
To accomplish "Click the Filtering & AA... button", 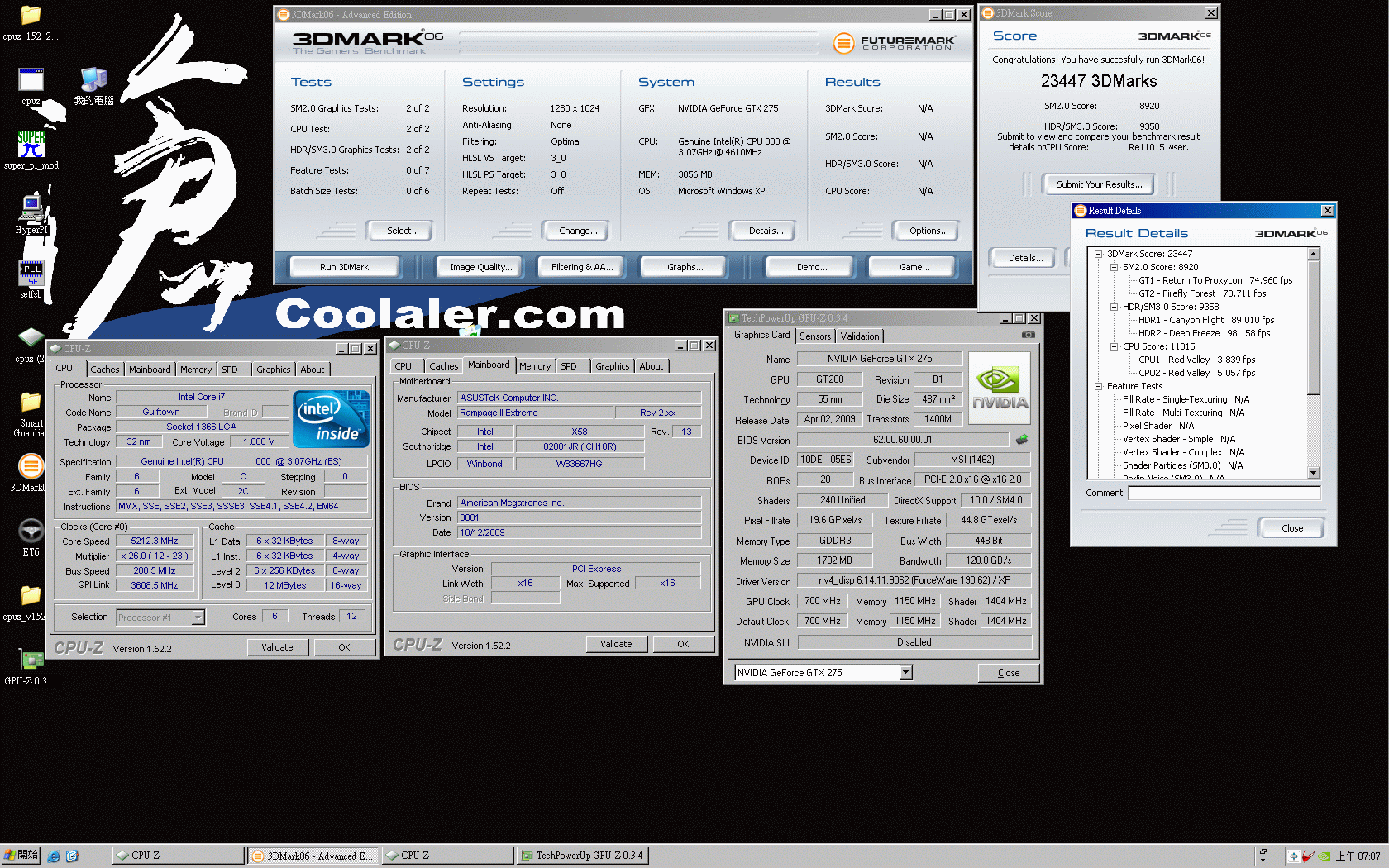I will point(582,267).
